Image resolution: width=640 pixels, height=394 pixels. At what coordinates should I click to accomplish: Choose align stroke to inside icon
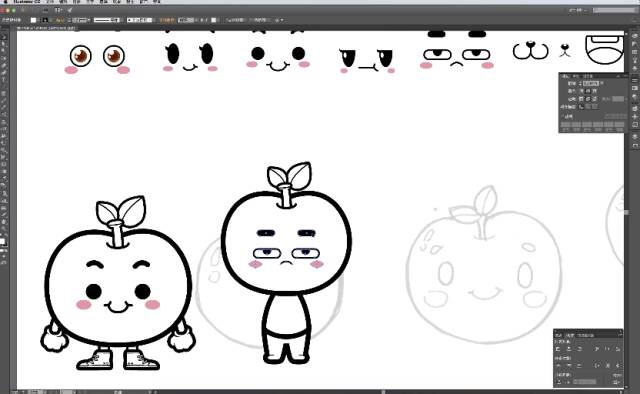[x=588, y=107]
